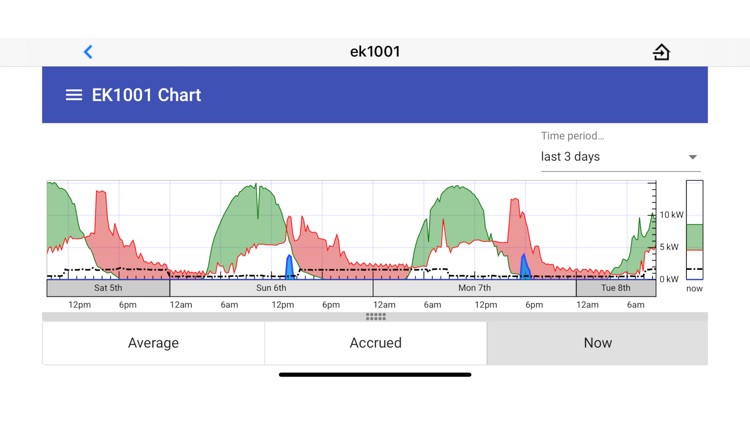This screenshot has width=750, height=422.
Task: Go back with the blue chevron arrow
Action: click(x=88, y=52)
